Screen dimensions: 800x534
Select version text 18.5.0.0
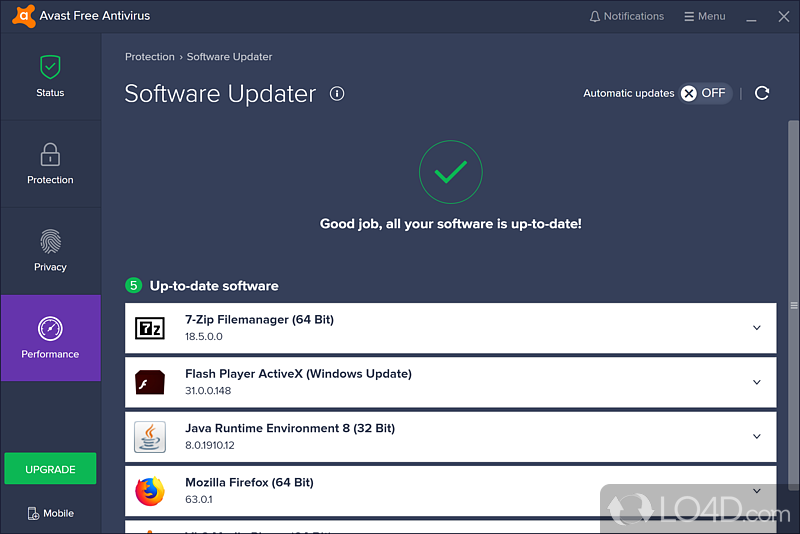[204, 337]
